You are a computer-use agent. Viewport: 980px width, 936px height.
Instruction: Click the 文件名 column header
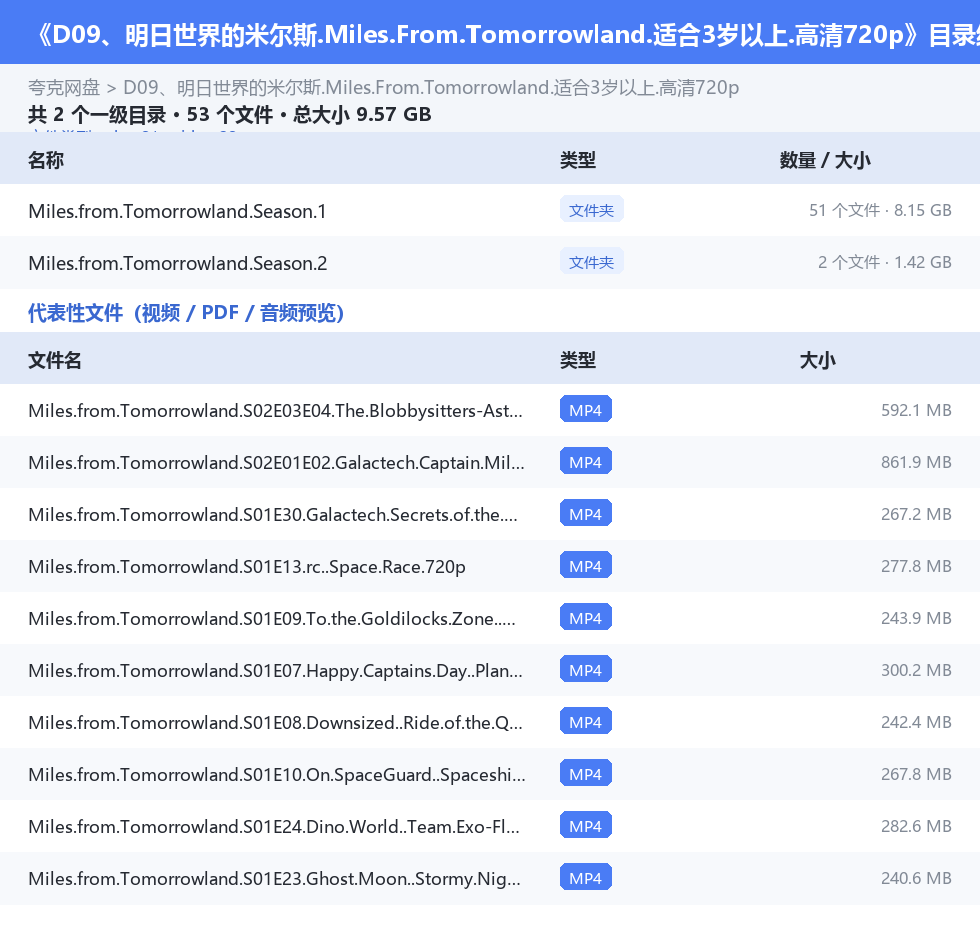click(x=54, y=360)
